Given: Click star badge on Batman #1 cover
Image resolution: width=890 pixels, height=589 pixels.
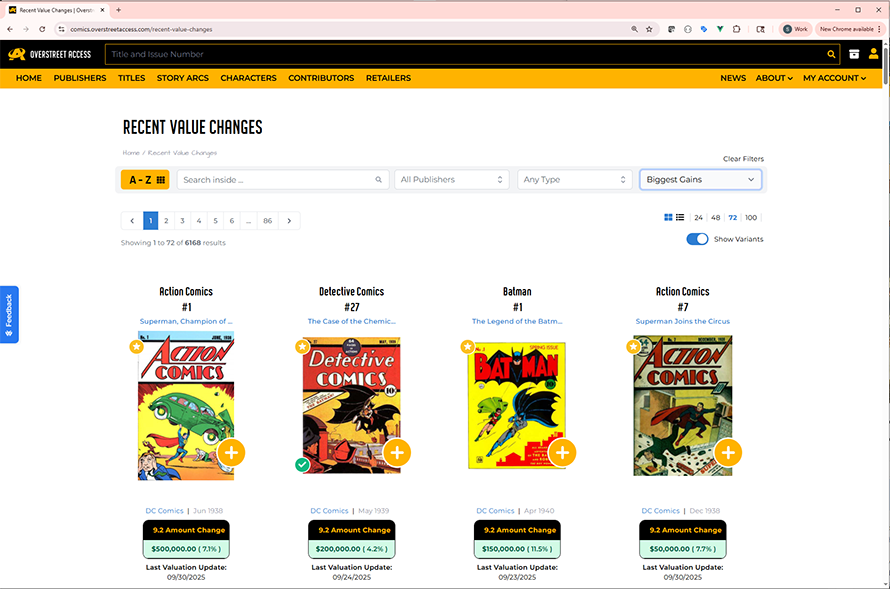Looking at the screenshot, I should click(467, 347).
